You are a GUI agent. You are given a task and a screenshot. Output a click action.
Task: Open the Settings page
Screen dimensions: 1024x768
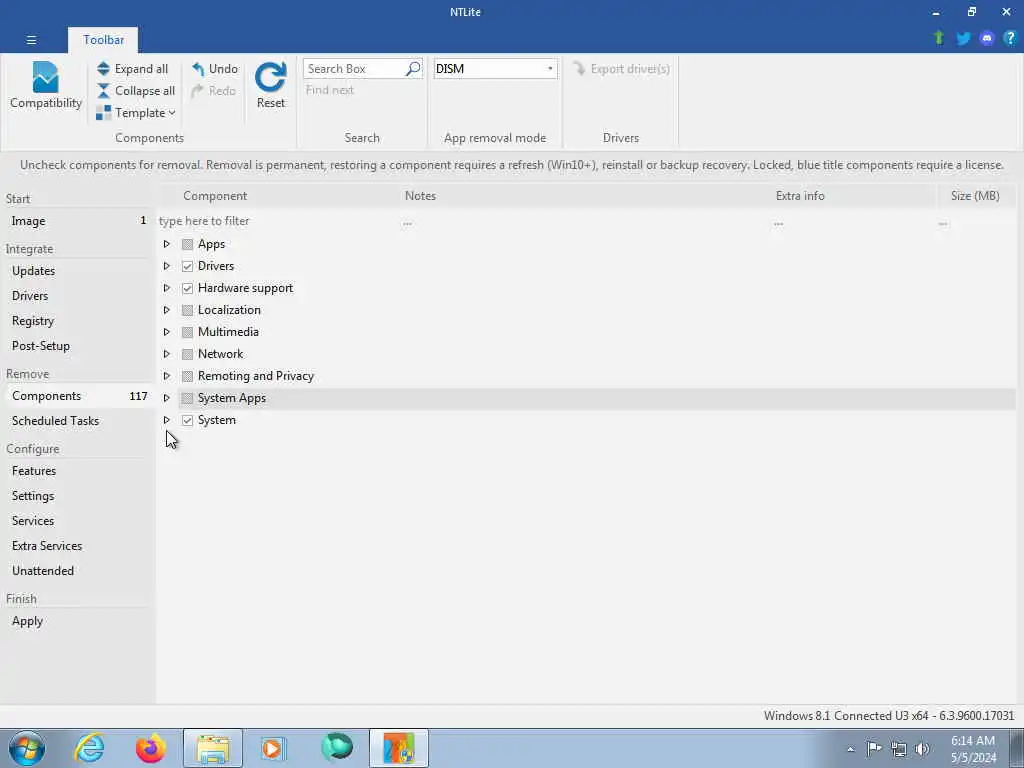pyautogui.click(x=77, y=496)
